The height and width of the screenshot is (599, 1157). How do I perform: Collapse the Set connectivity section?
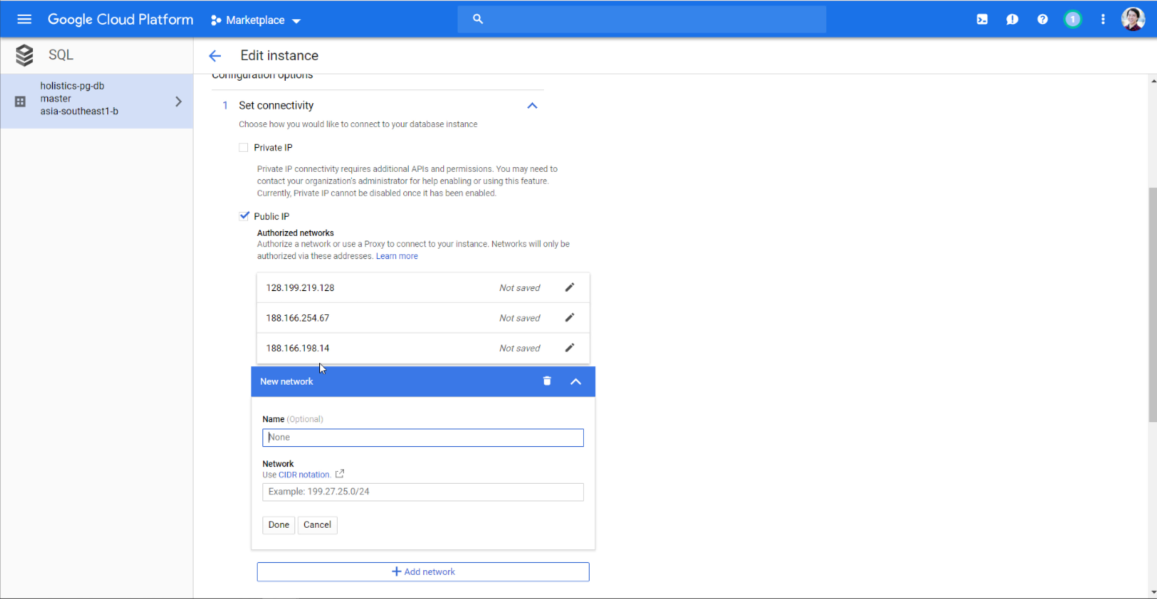click(532, 106)
